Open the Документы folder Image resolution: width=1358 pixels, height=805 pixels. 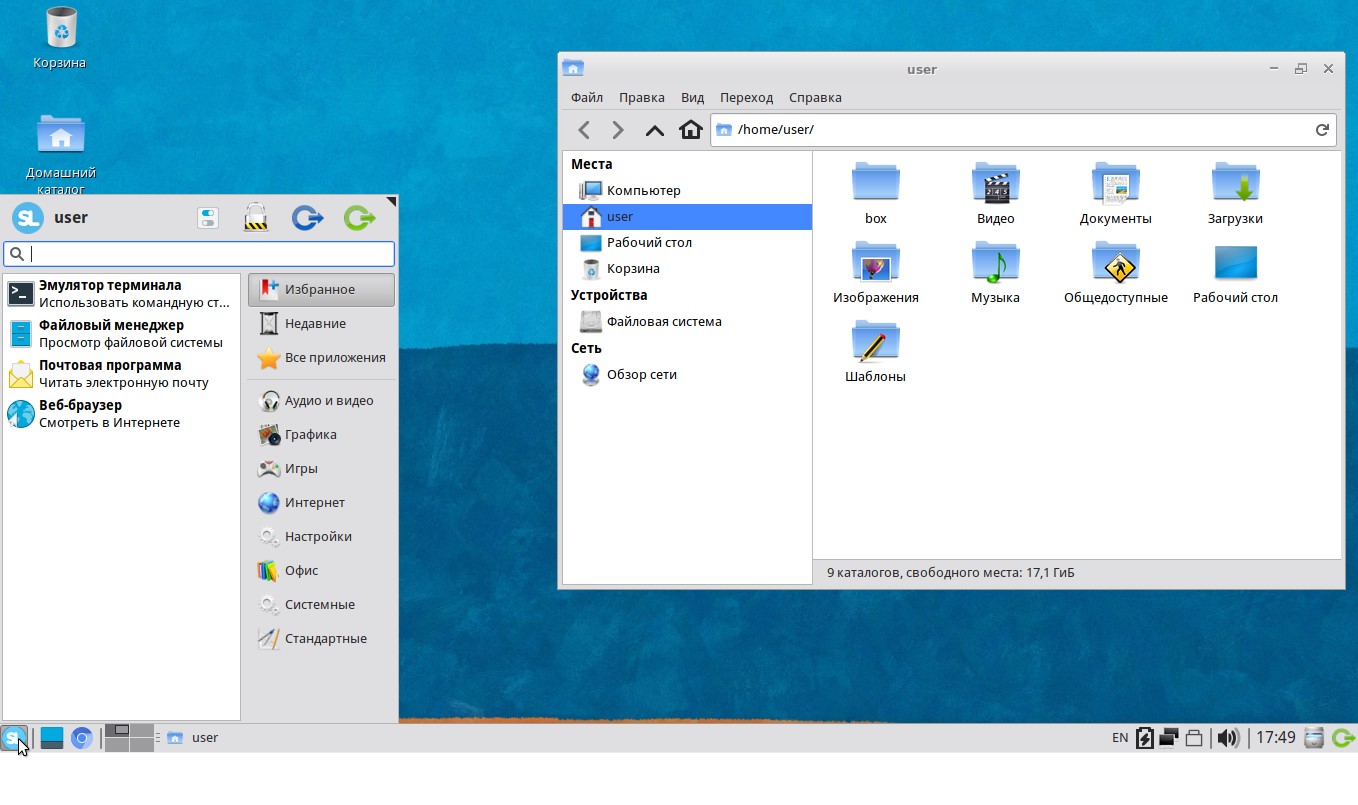[1115, 190]
